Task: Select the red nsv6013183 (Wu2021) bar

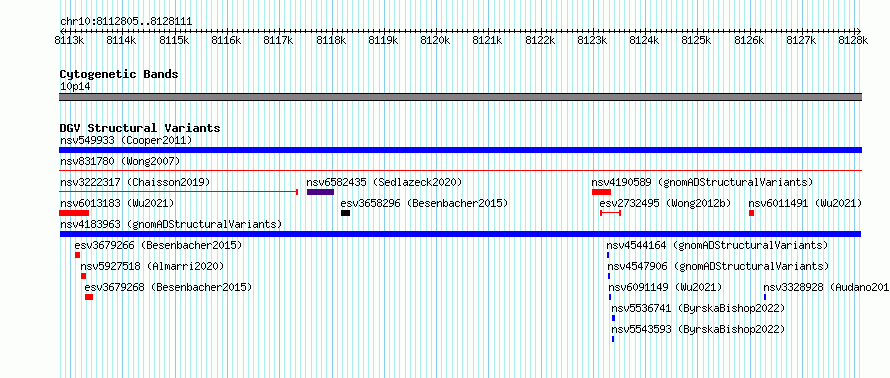Action: [74, 213]
